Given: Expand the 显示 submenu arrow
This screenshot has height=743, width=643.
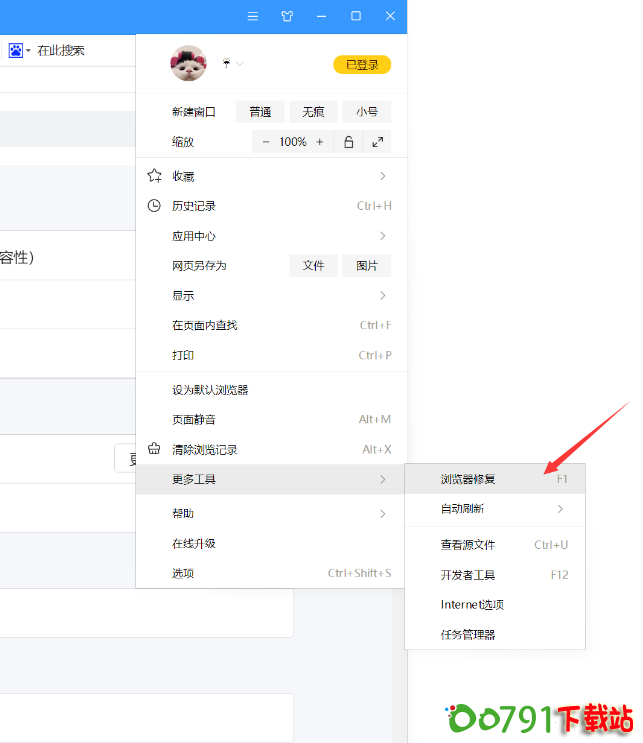Looking at the screenshot, I should [383, 296].
